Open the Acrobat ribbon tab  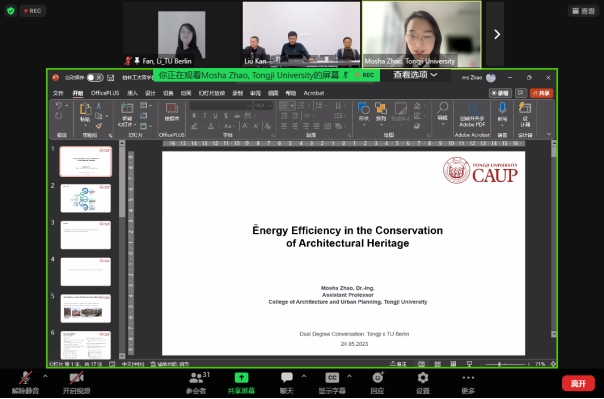pos(314,93)
